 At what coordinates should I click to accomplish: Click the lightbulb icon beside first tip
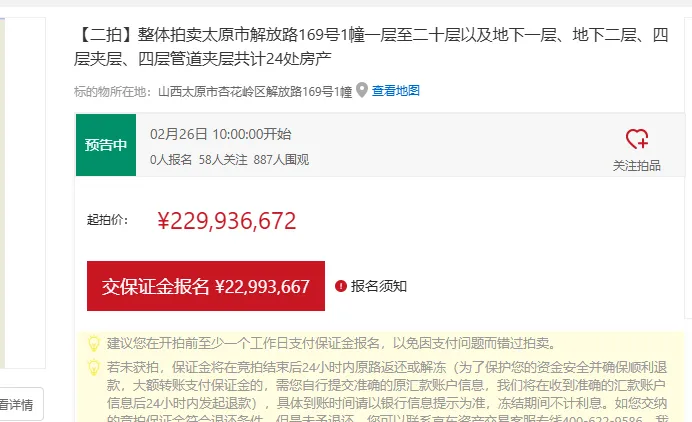pos(94,343)
